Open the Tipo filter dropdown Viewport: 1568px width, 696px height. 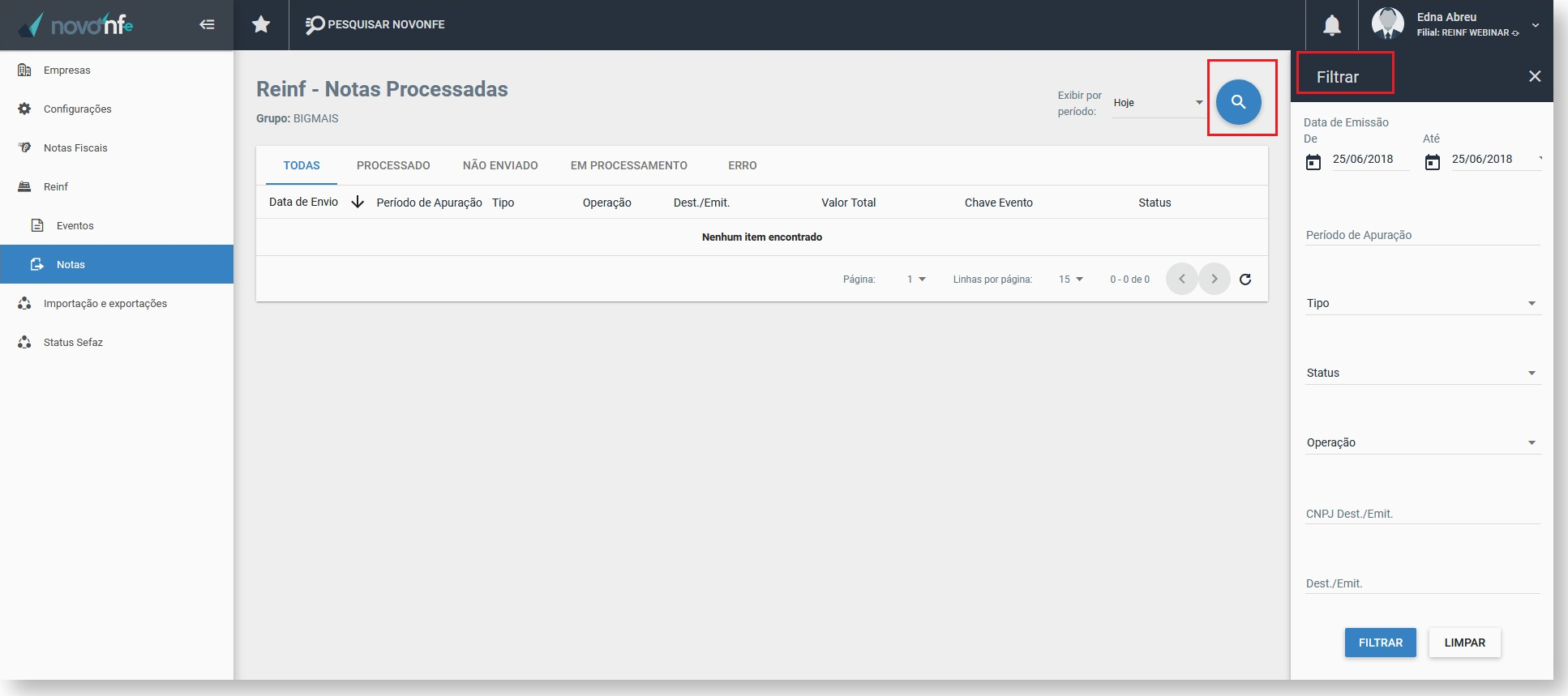(1423, 303)
